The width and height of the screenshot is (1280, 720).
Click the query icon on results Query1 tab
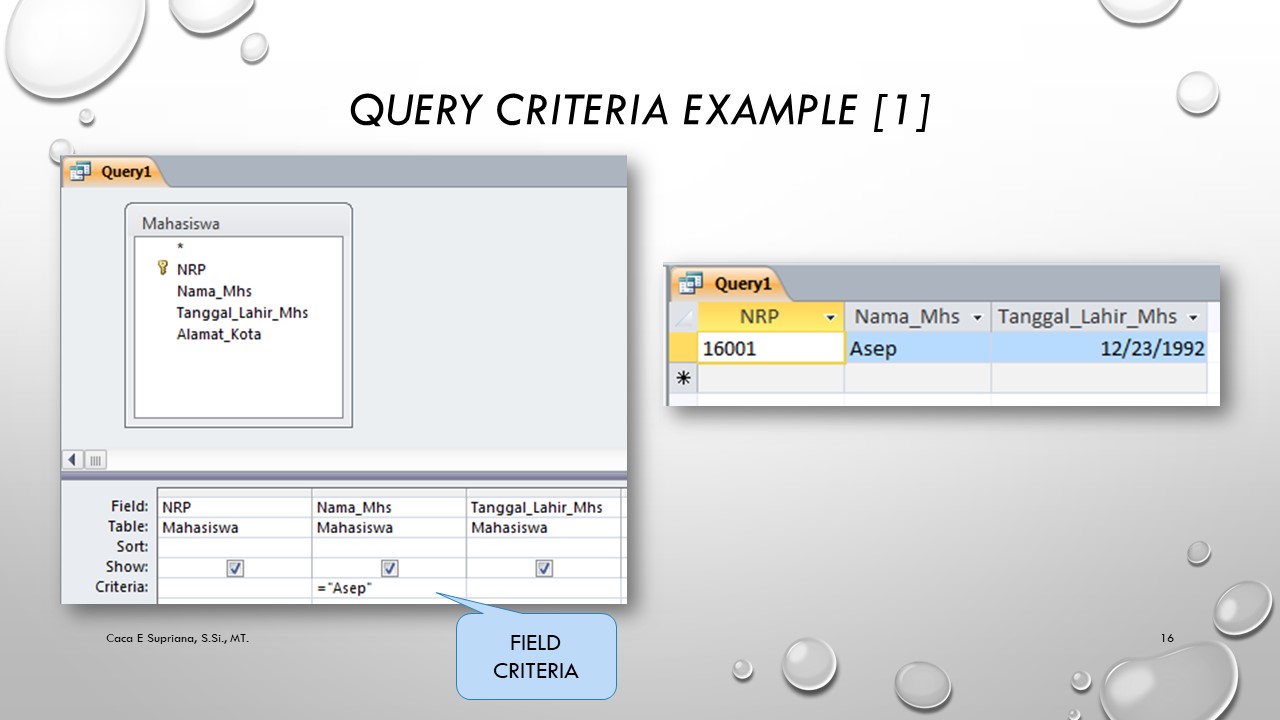pyautogui.click(x=691, y=284)
